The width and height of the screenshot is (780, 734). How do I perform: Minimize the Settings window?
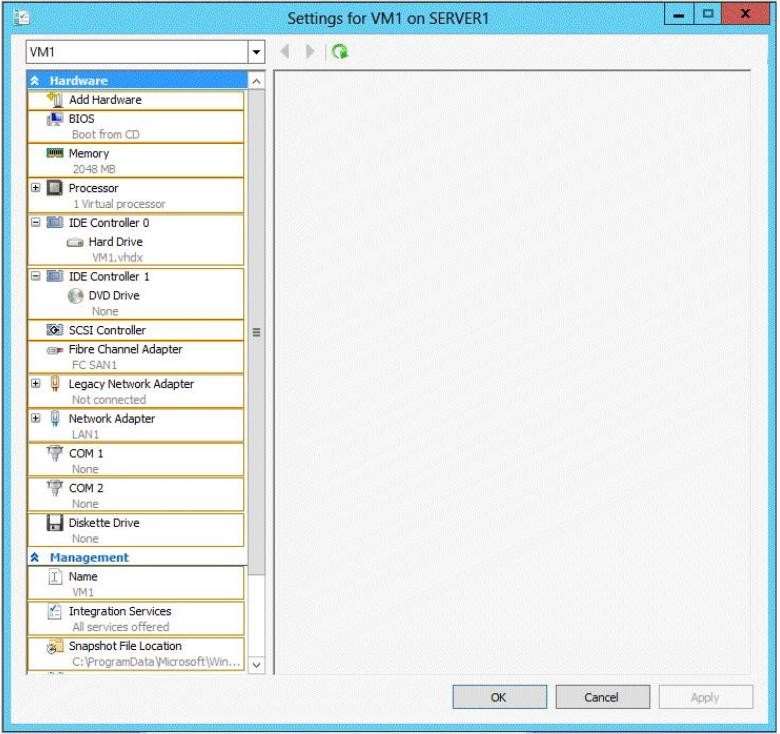[679, 15]
